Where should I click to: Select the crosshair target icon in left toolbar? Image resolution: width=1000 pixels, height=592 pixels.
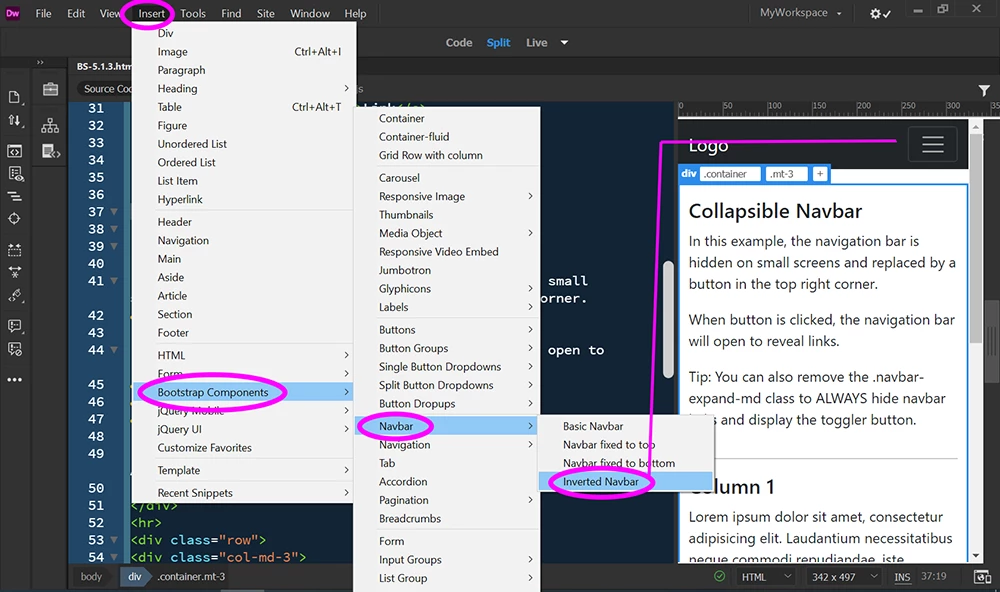14,219
